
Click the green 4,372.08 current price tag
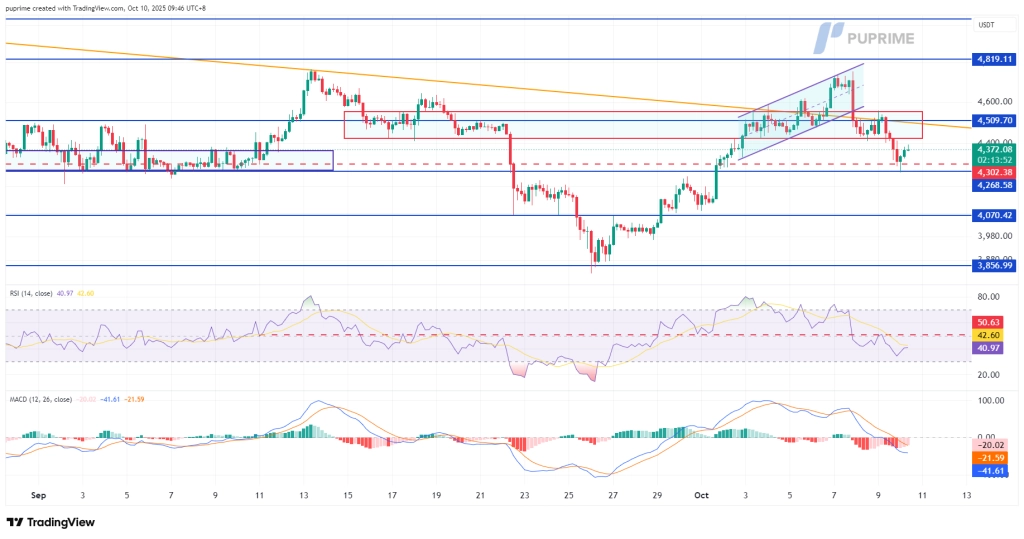point(994,149)
